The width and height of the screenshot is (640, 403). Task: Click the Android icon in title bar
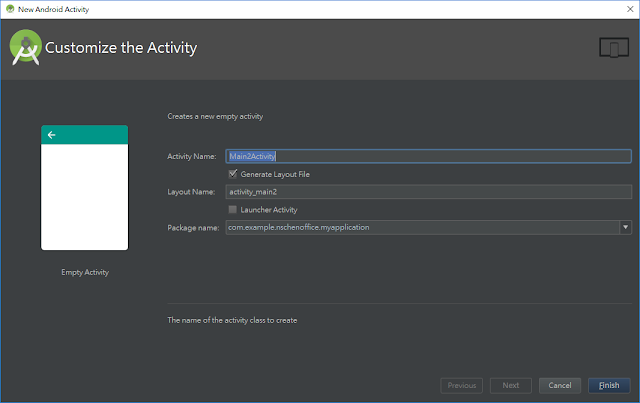tap(10, 9)
